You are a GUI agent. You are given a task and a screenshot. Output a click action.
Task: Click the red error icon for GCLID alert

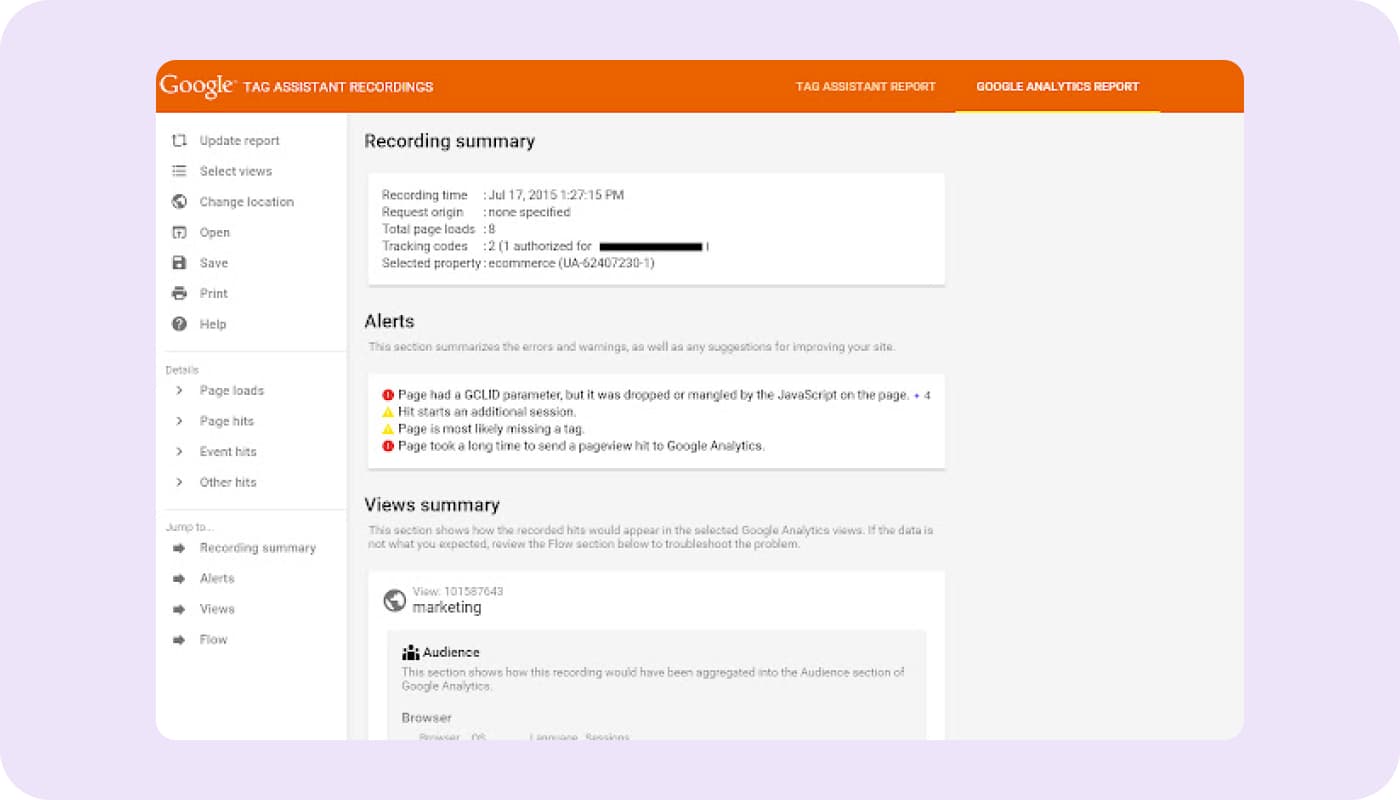click(x=388, y=395)
